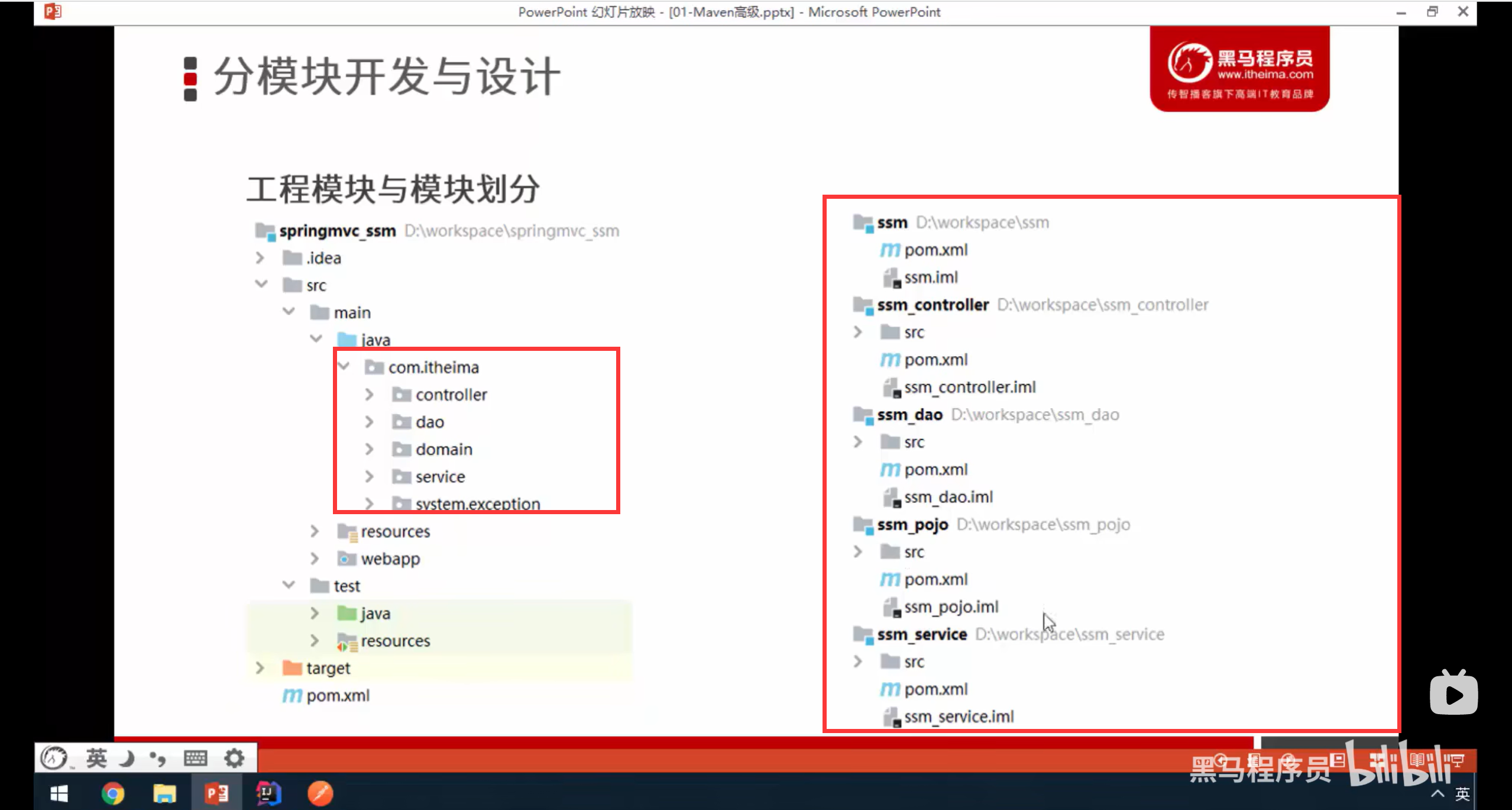
Task: Click the orange Postman-like taskbar icon
Action: coord(320,793)
